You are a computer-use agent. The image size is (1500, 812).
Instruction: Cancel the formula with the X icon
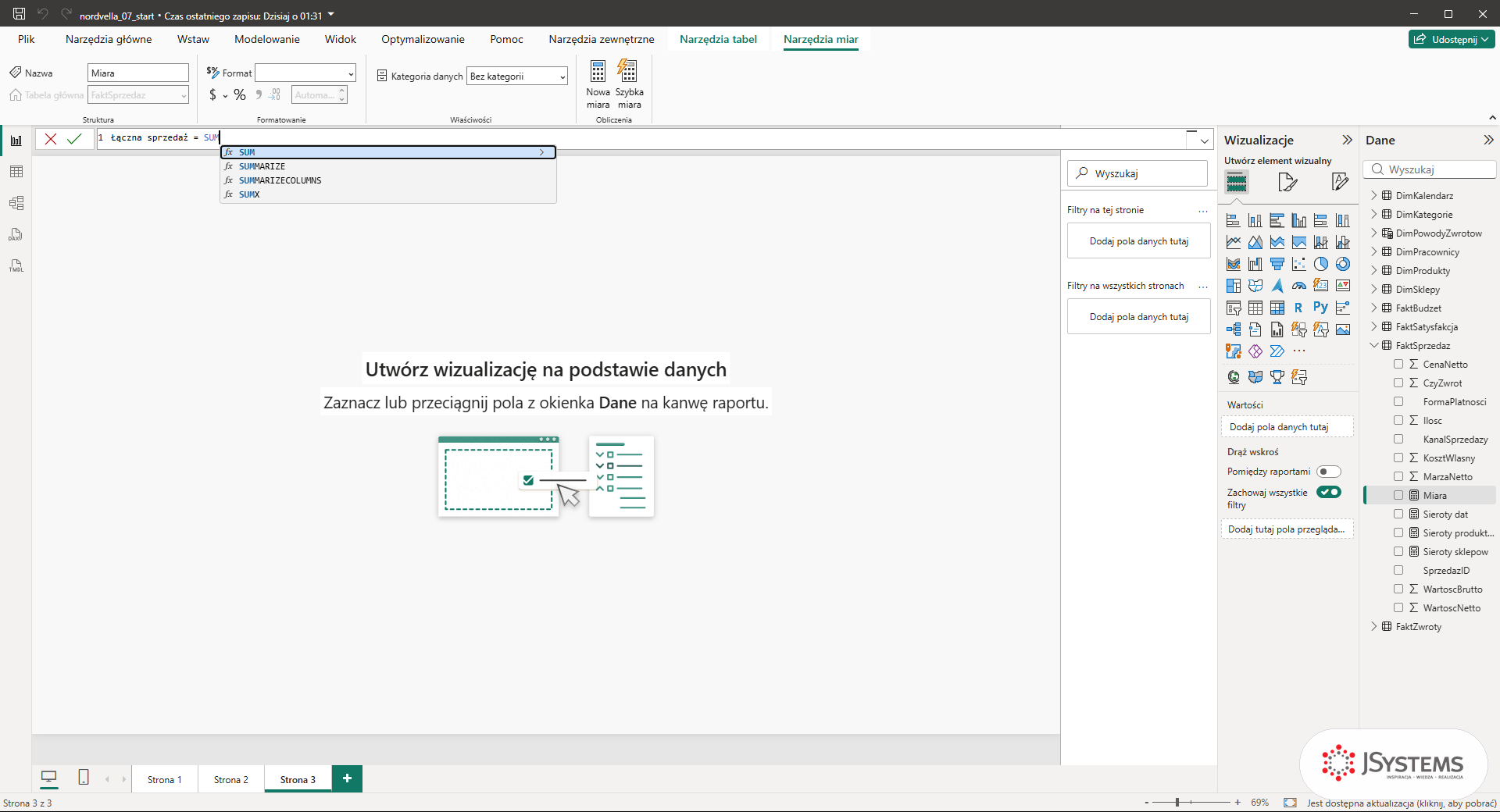(51, 139)
